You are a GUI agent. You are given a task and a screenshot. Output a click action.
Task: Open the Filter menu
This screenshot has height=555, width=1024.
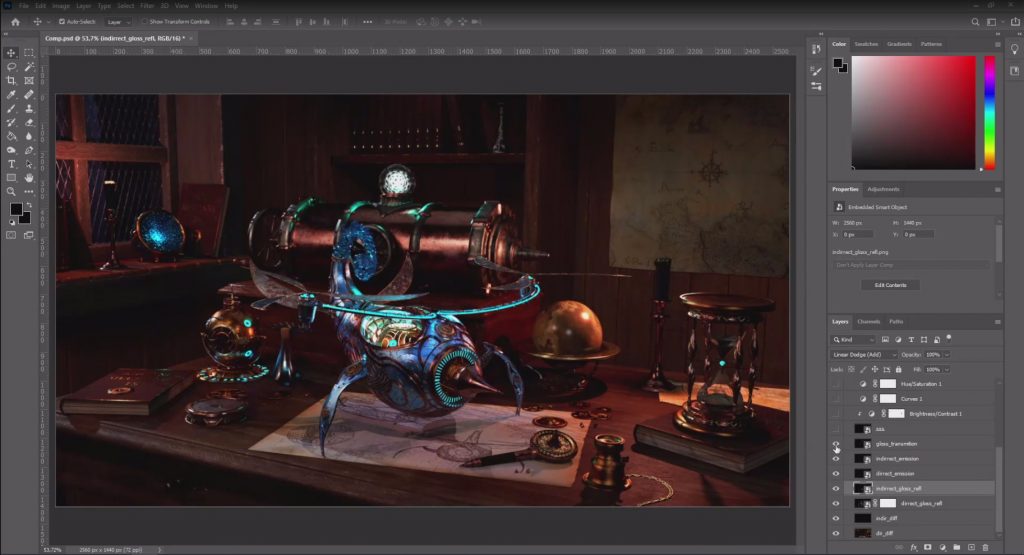click(147, 6)
